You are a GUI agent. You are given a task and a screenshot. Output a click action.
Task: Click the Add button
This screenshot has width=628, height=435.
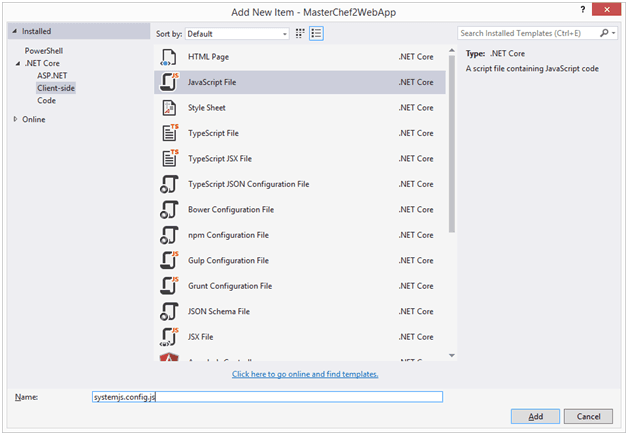(535, 417)
